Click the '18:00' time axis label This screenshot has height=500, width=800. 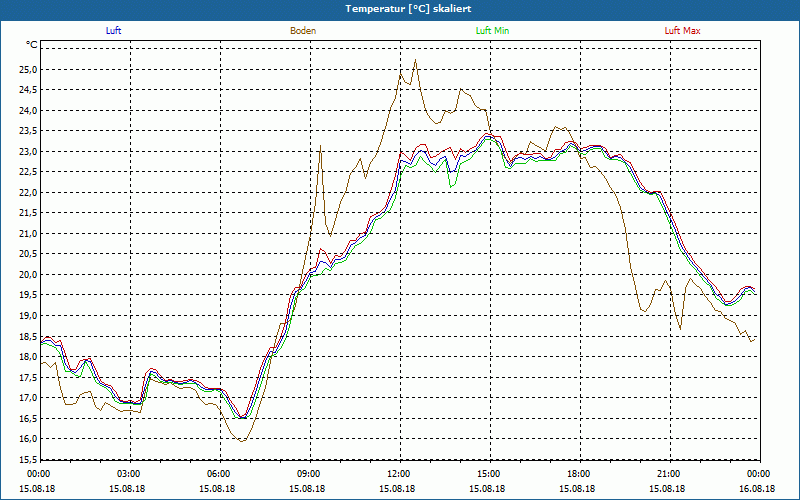[578, 474]
